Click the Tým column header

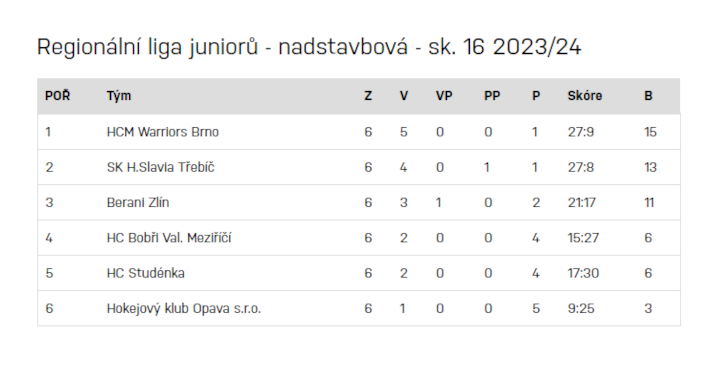(119, 96)
